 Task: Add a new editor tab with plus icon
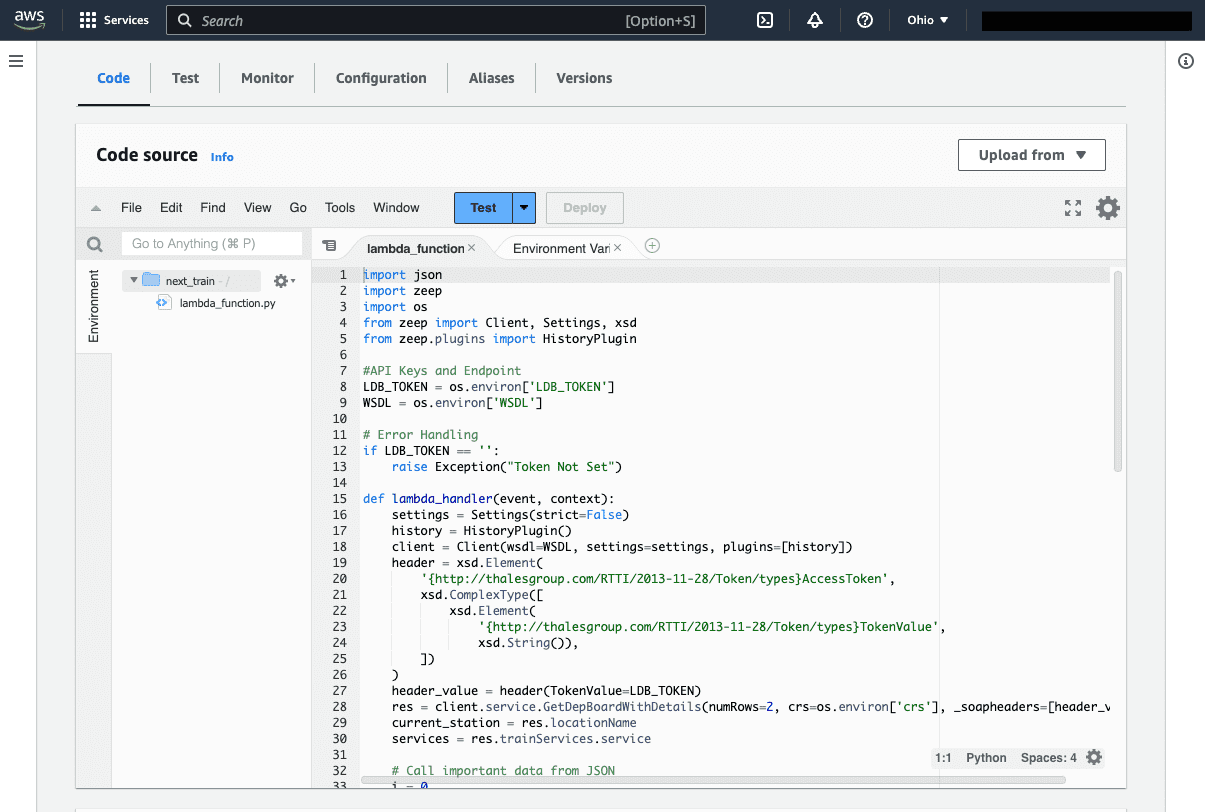coord(652,246)
